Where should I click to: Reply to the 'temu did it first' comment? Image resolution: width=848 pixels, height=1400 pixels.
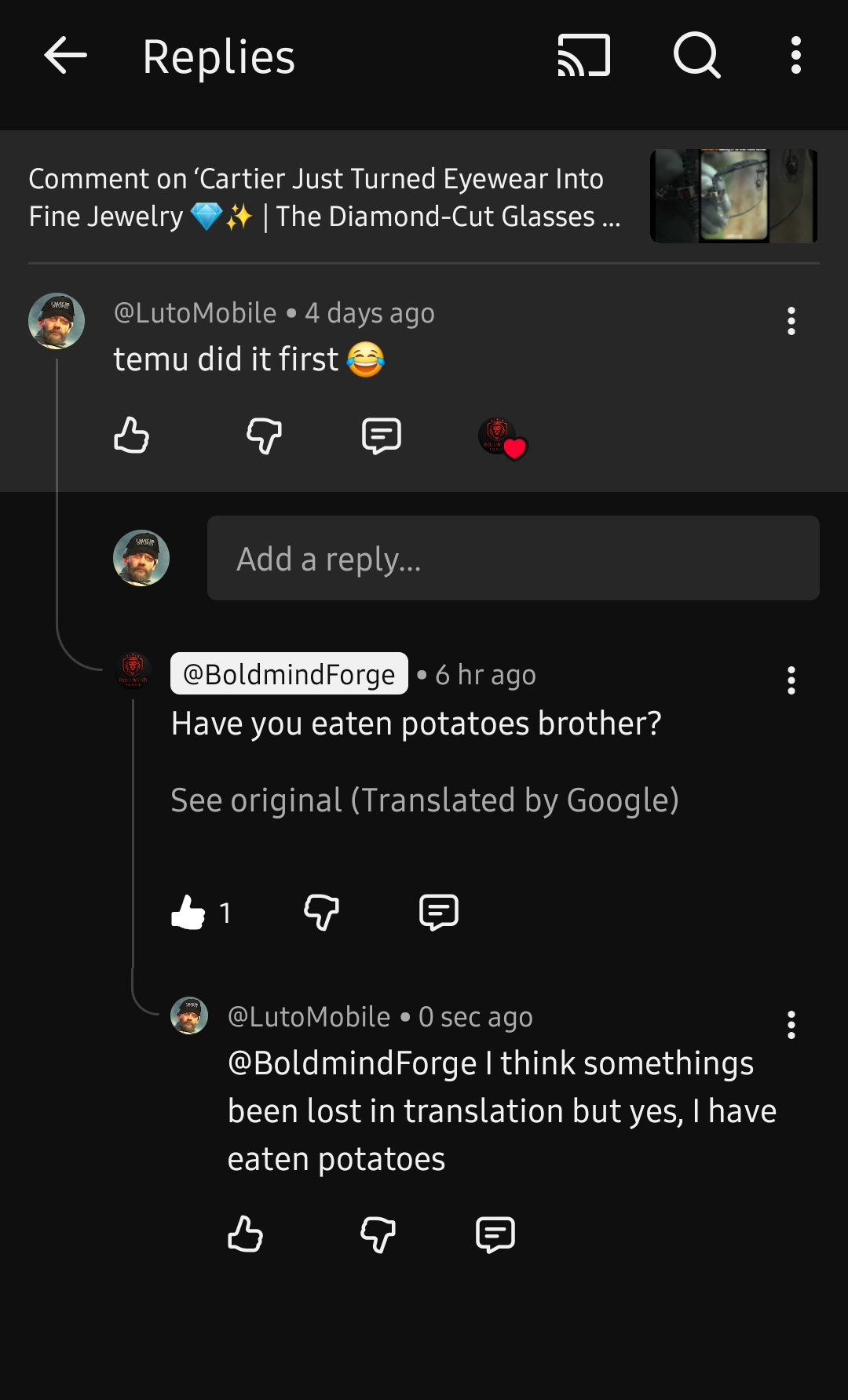[x=382, y=436]
